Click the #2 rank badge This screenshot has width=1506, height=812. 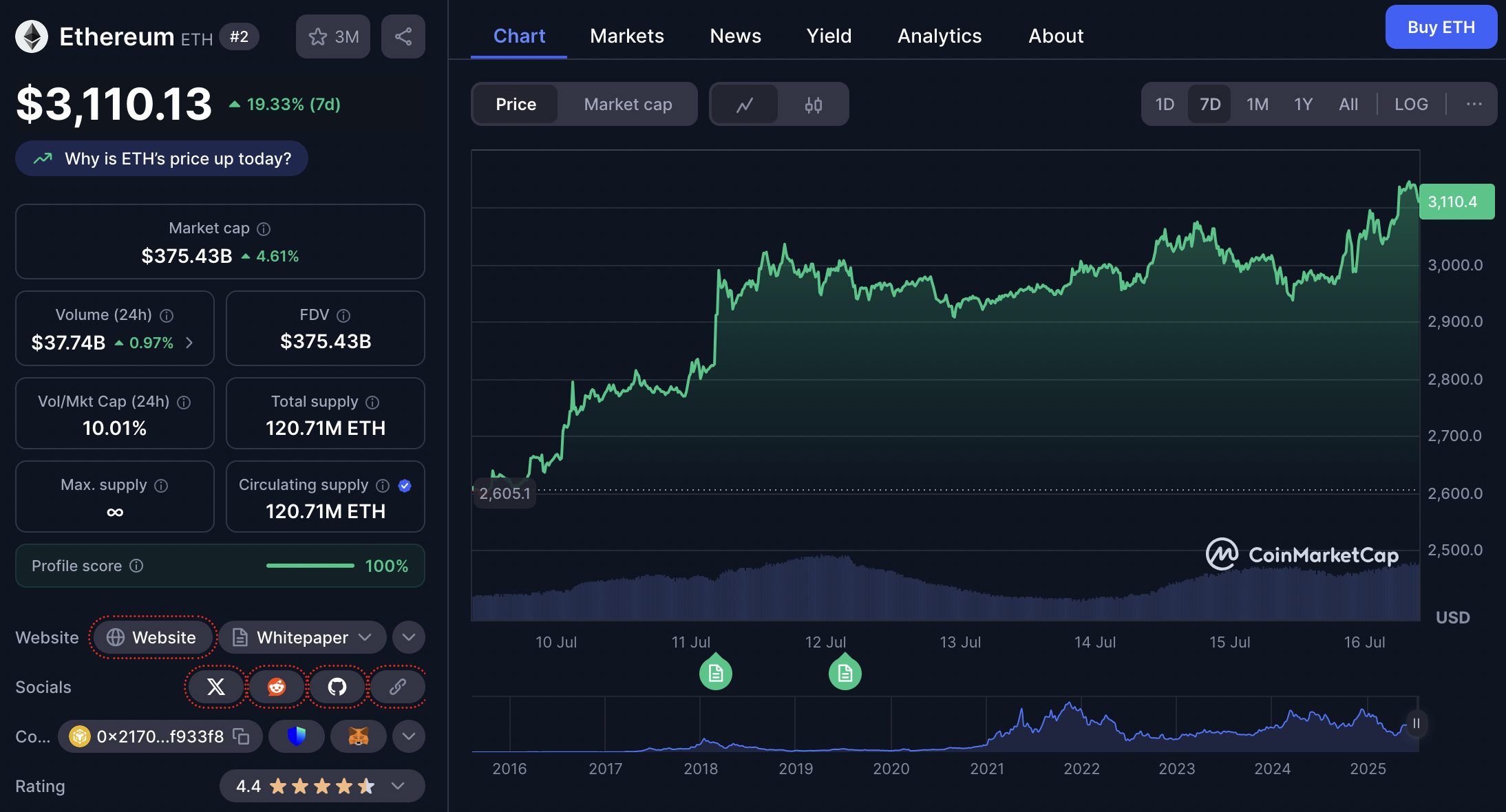click(x=239, y=36)
